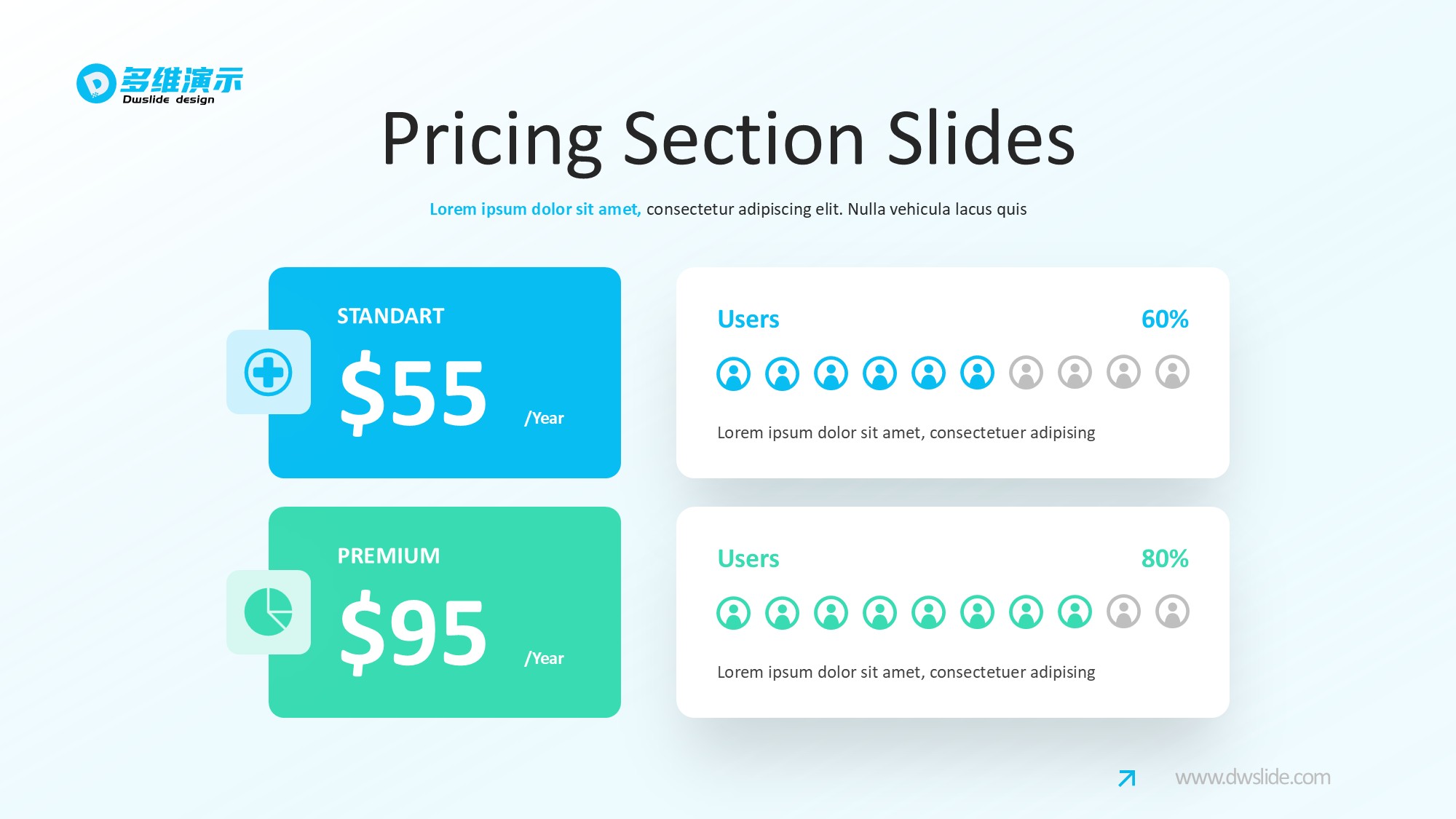Click the eighth green user icon in 80% row
The image size is (1456, 819).
1075,612
